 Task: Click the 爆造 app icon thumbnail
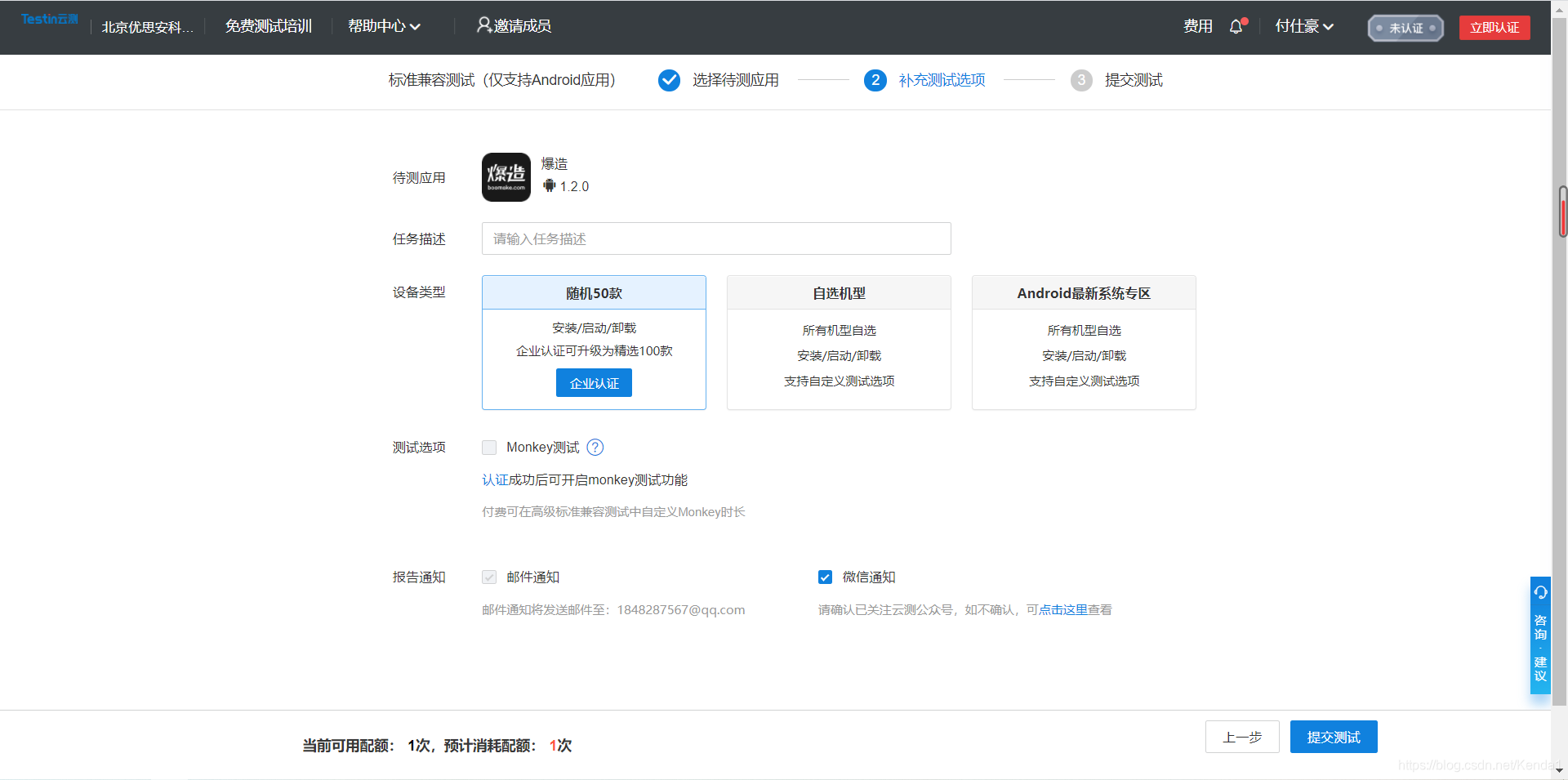coord(506,177)
